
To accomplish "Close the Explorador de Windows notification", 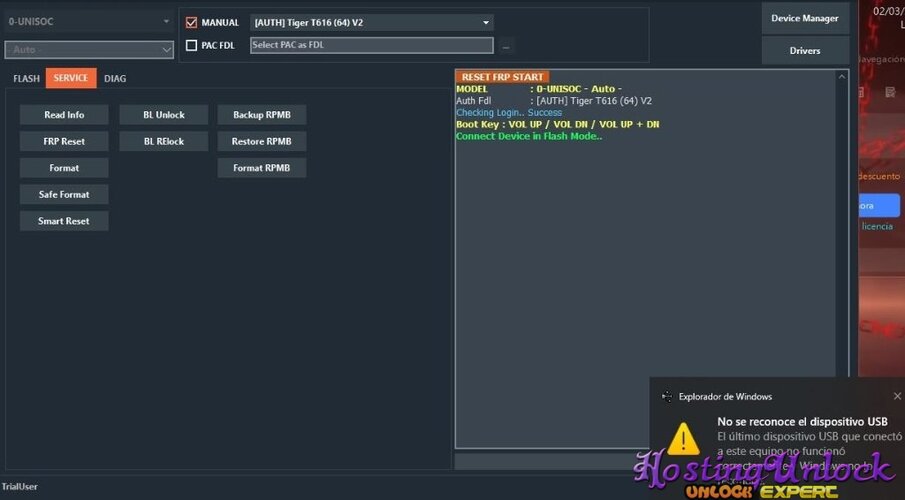I will [x=897, y=396].
